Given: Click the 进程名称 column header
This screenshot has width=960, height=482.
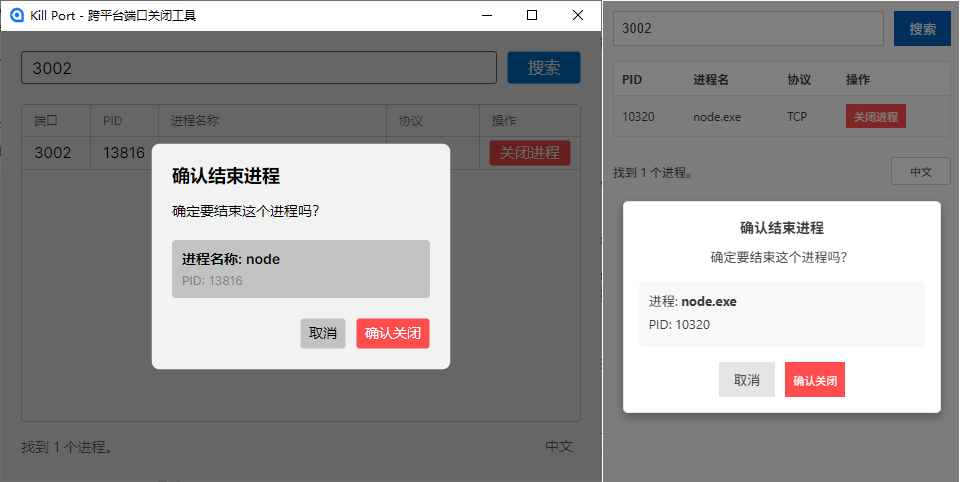Looking at the screenshot, I should (x=195, y=121).
